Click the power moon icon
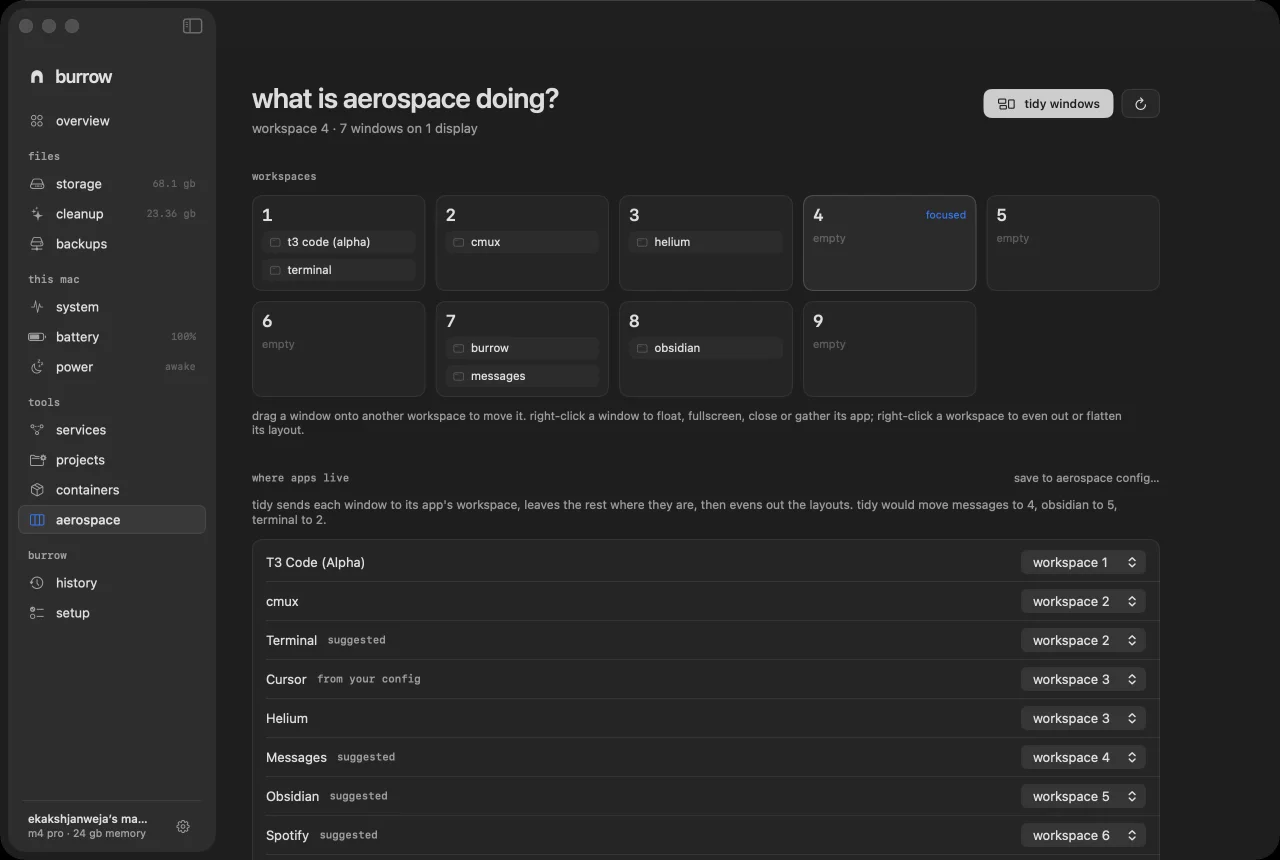This screenshot has width=1280, height=860. click(37, 367)
